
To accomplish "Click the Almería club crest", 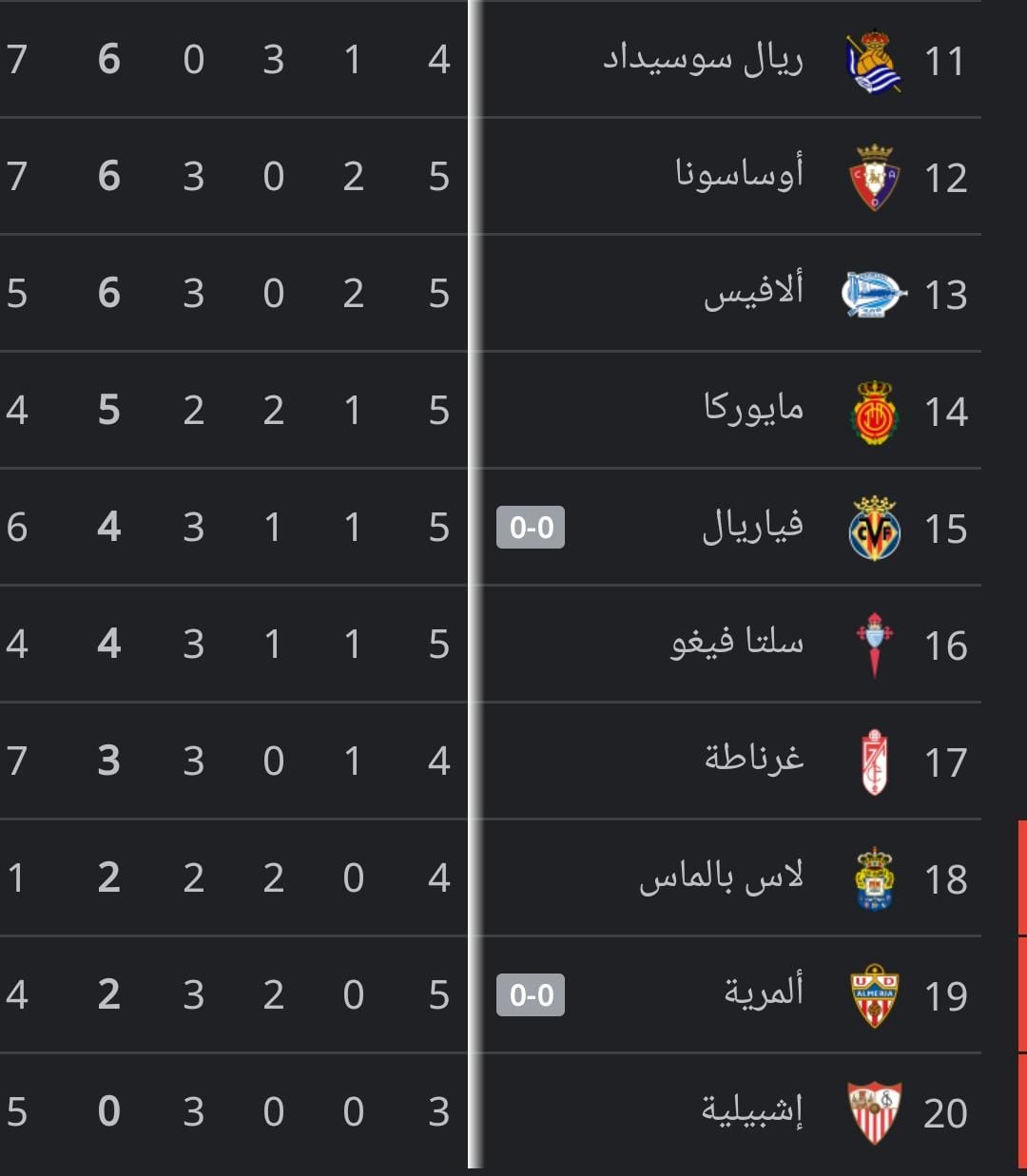I will (x=874, y=995).
